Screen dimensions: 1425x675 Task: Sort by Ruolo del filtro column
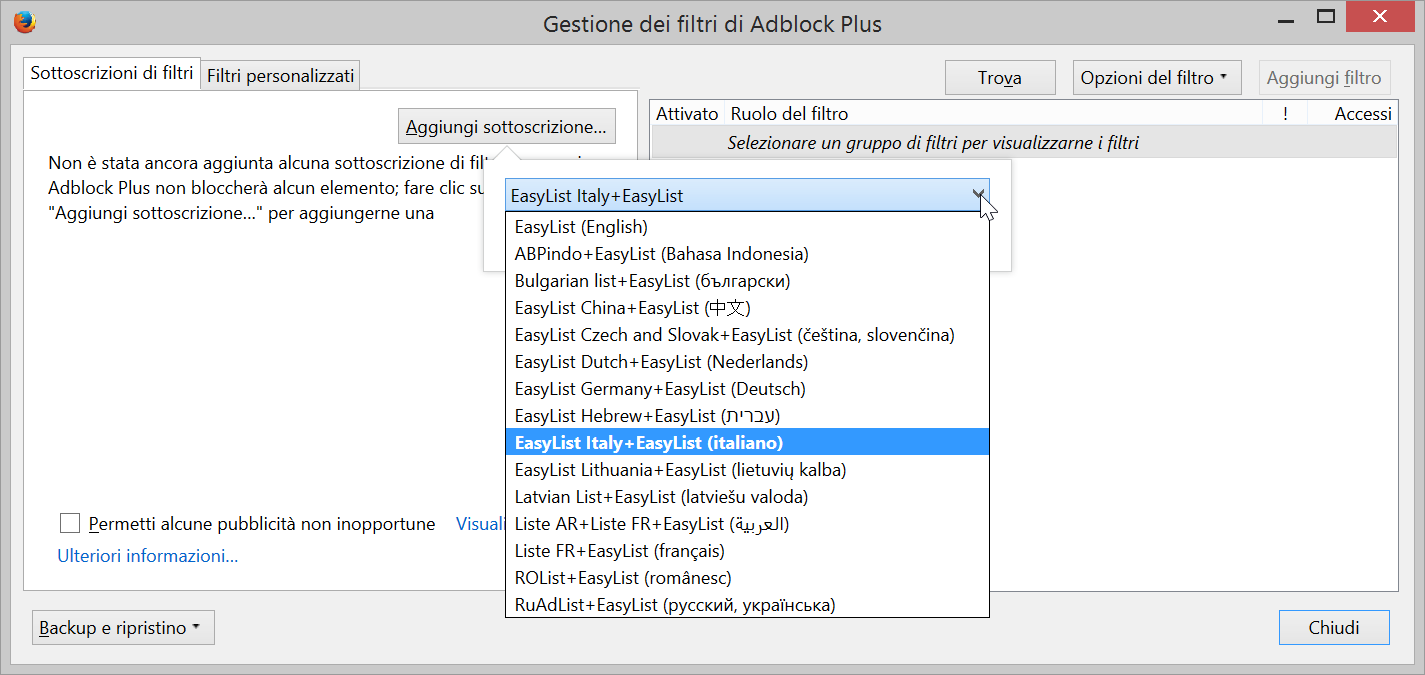tap(993, 114)
